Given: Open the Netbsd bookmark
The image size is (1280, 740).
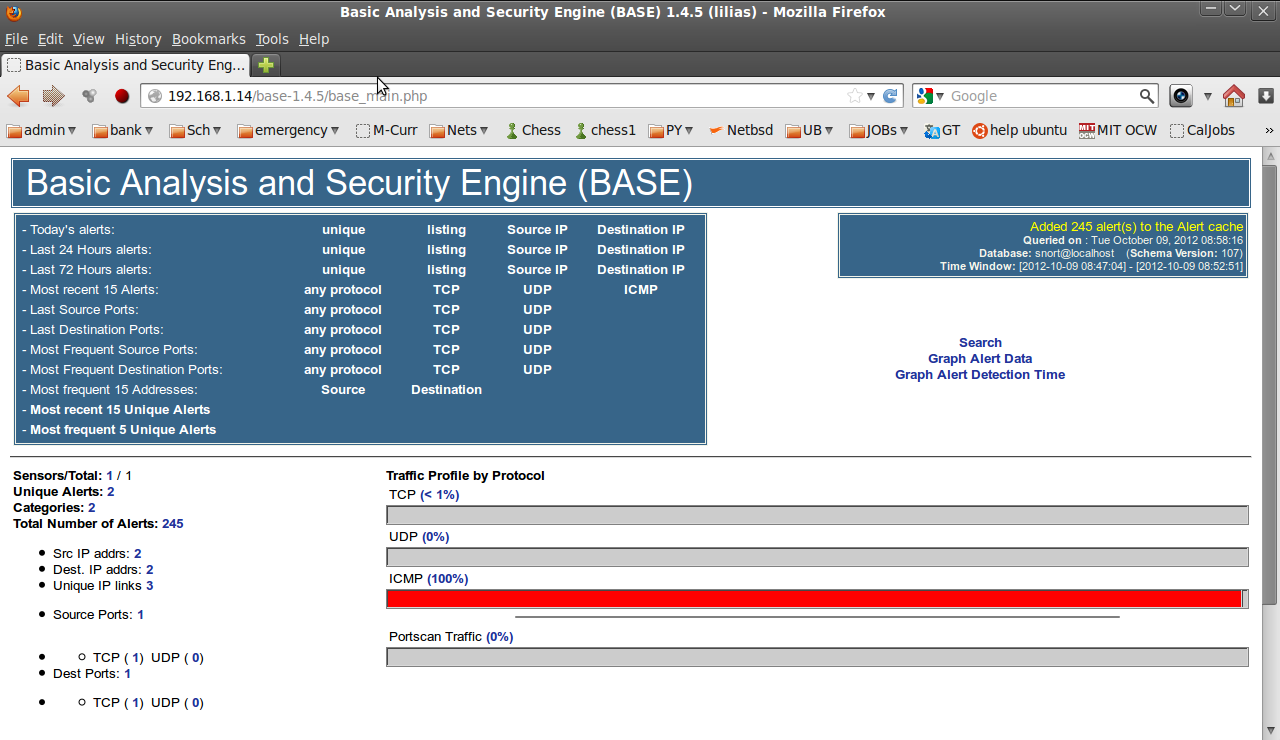Looking at the screenshot, I should (x=741, y=130).
